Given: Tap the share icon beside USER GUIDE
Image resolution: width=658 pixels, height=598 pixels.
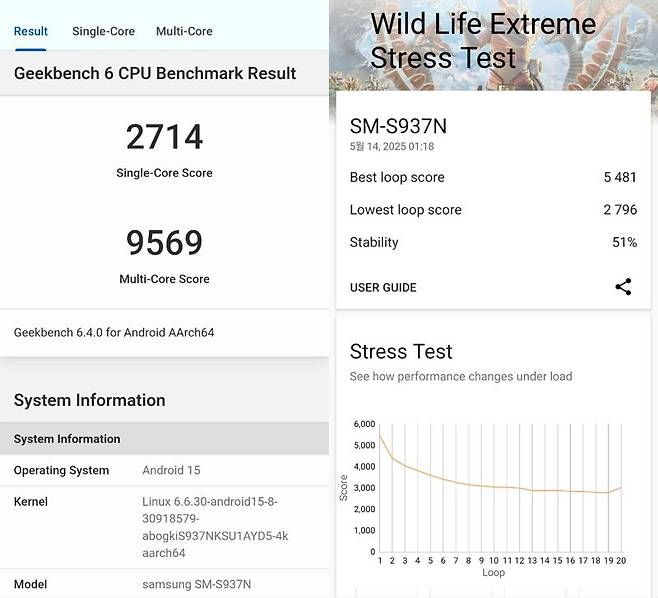Looking at the screenshot, I should coord(623,287).
